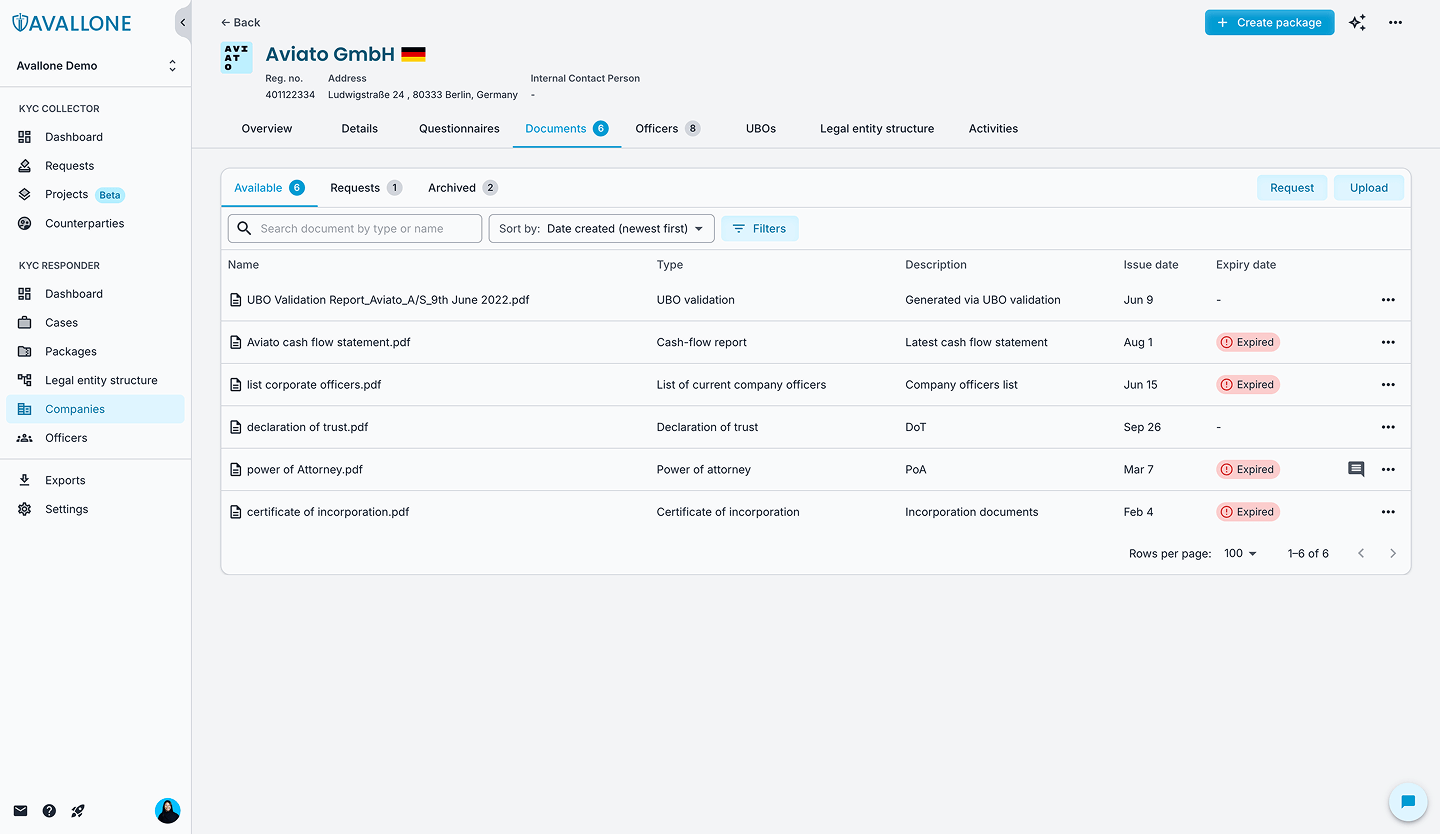Go to Requests in sidebar
1440x834 pixels.
pyautogui.click(x=95, y=166)
